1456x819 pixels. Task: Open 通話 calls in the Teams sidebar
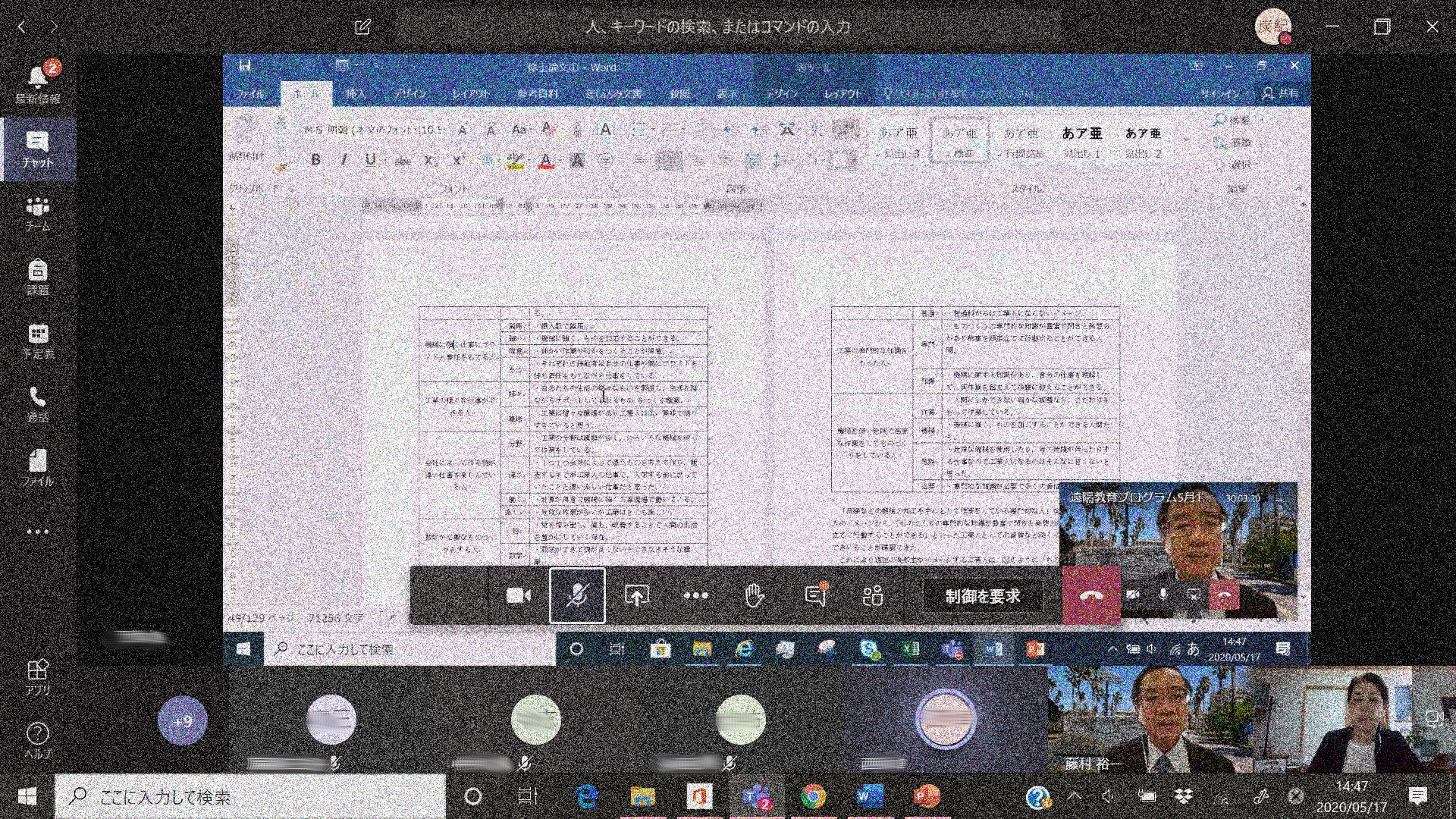[37, 405]
